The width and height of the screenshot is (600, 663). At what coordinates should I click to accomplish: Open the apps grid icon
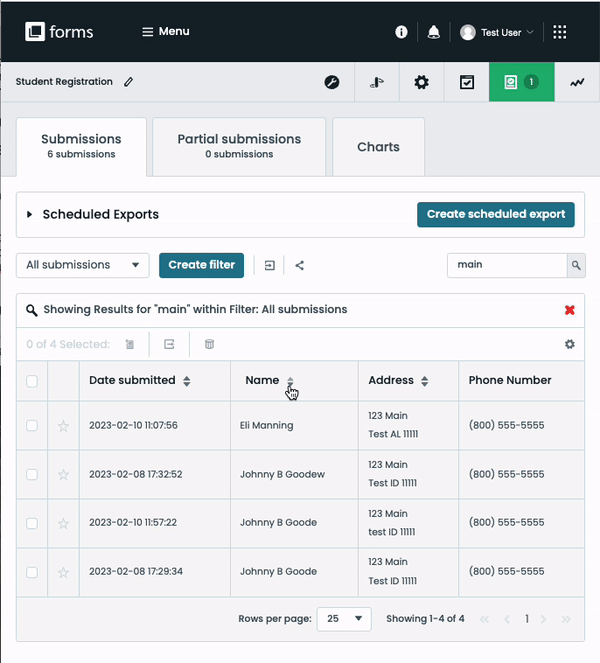coord(559,32)
